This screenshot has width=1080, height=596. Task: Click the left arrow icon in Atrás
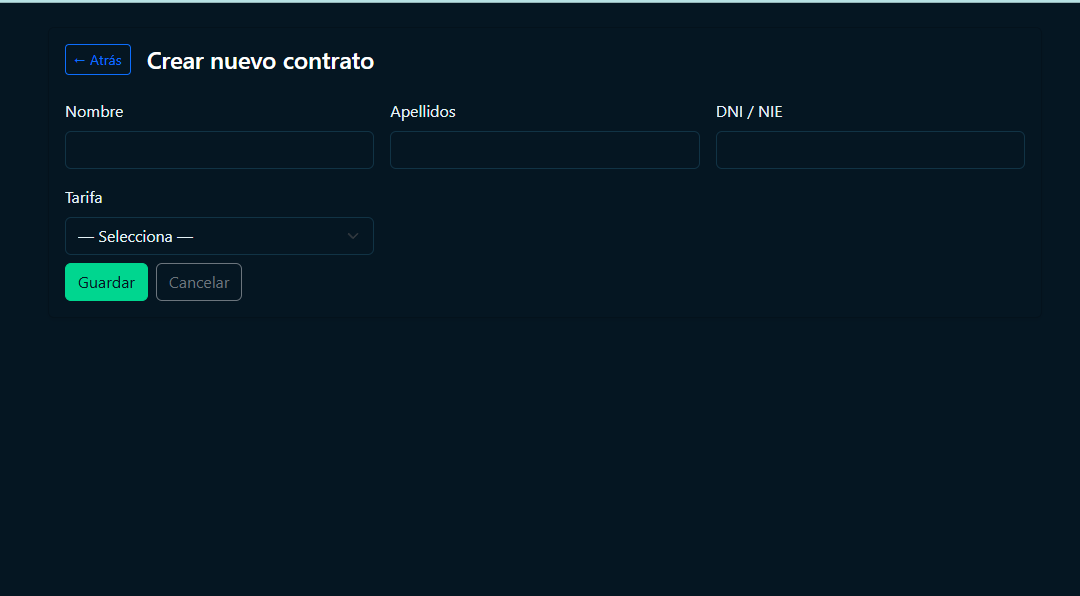pos(79,60)
